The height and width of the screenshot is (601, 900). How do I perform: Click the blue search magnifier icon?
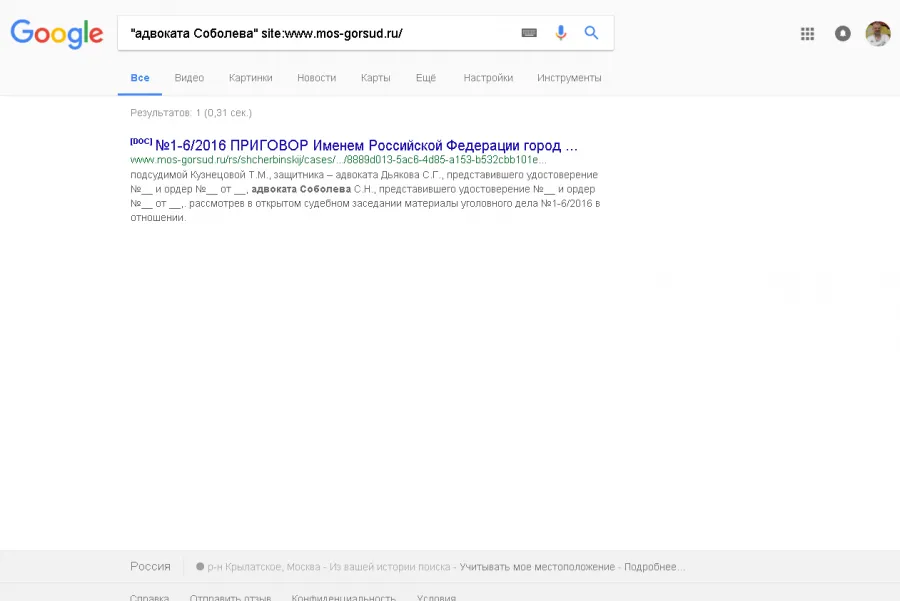591,33
